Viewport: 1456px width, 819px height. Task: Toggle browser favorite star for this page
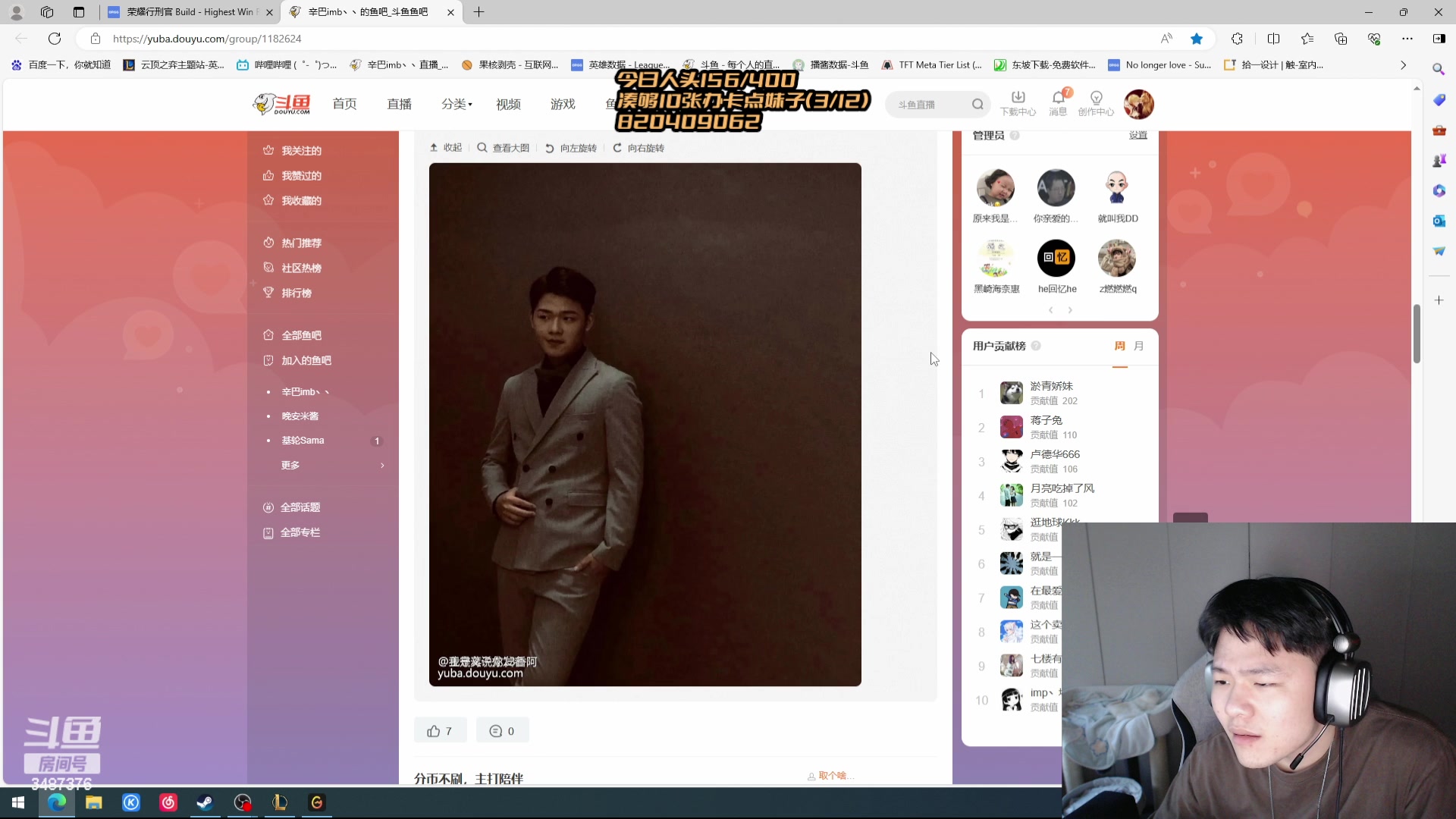point(1197,39)
